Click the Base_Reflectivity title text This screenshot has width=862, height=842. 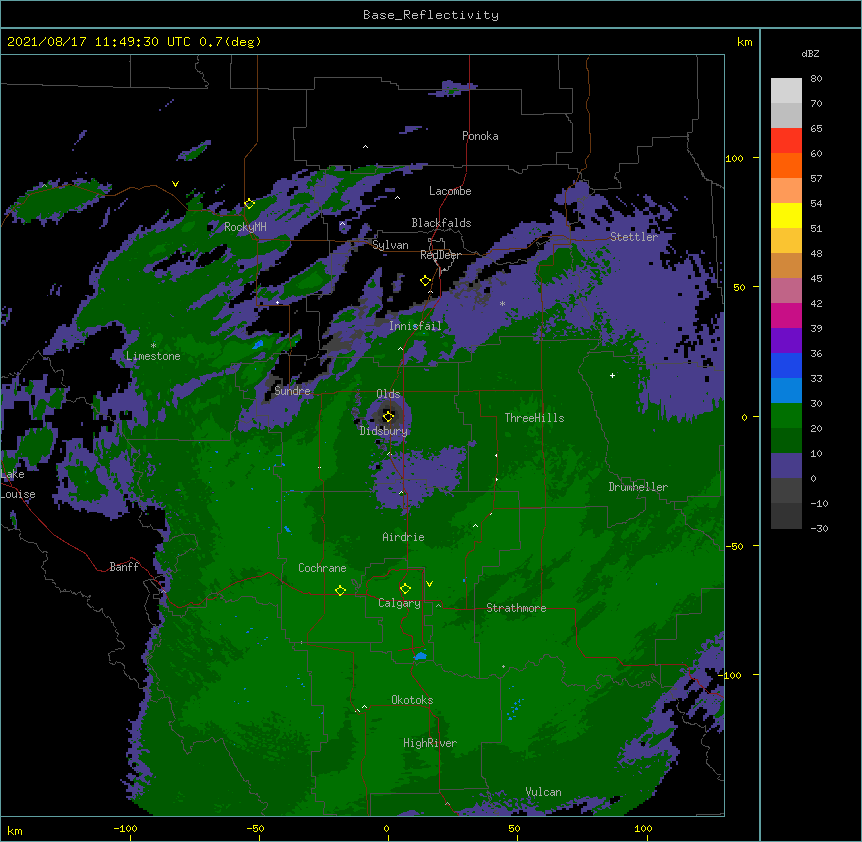tap(431, 15)
